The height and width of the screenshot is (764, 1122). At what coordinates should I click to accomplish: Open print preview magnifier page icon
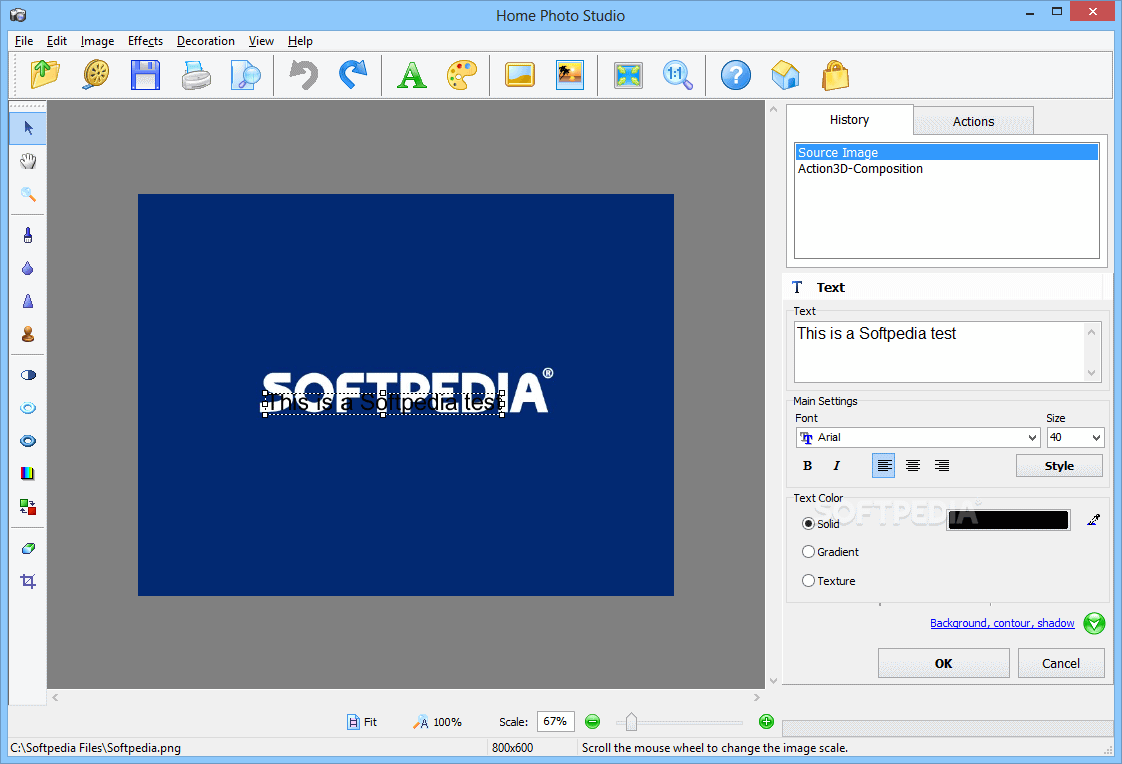pos(245,74)
